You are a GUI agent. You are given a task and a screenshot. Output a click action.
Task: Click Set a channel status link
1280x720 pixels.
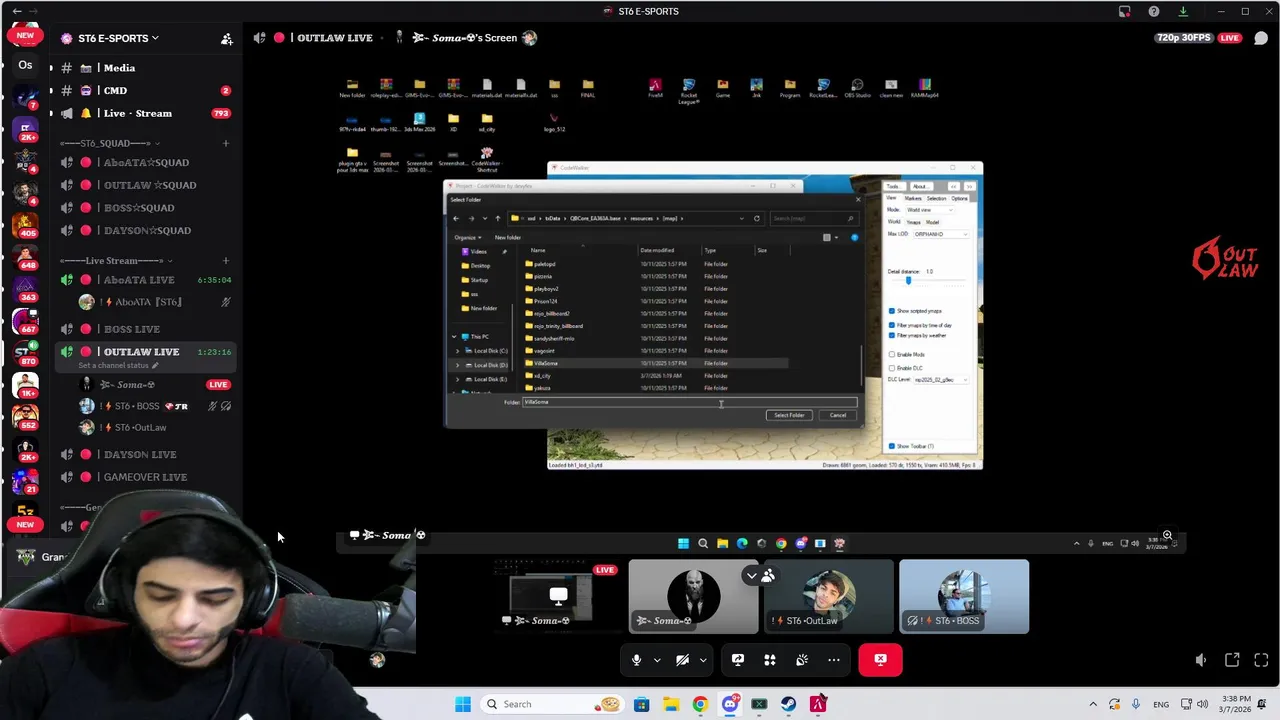pos(116,365)
